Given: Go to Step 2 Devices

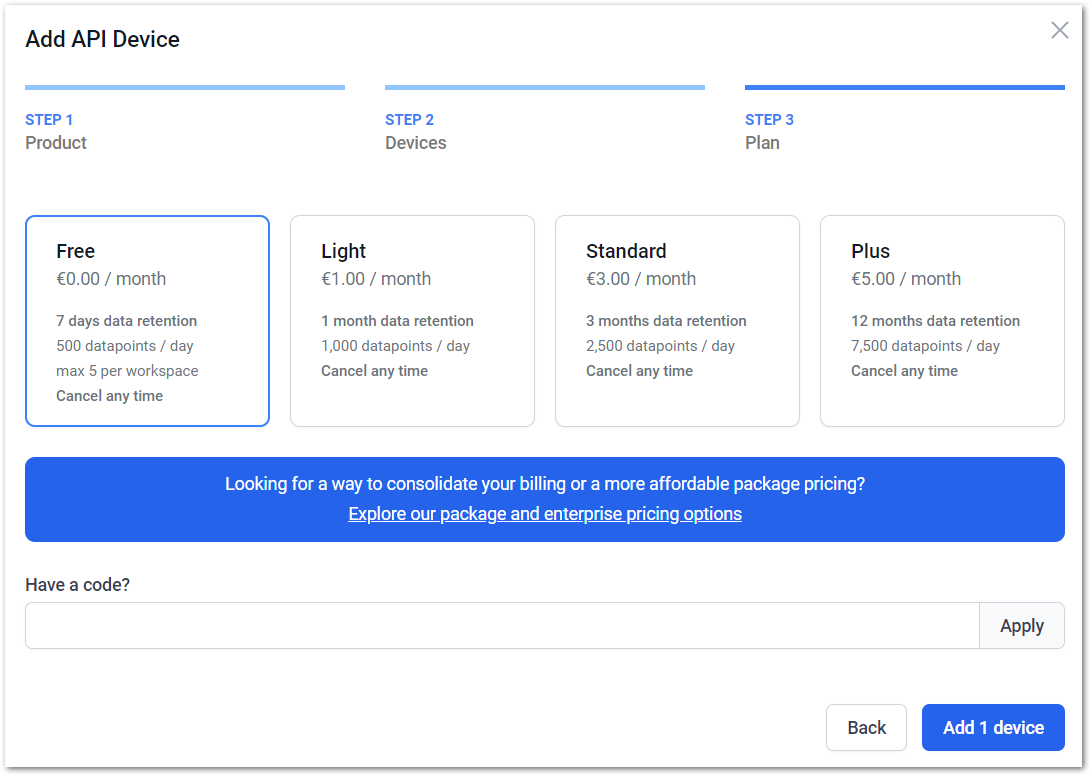Looking at the screenshot, I should point(545,119).
